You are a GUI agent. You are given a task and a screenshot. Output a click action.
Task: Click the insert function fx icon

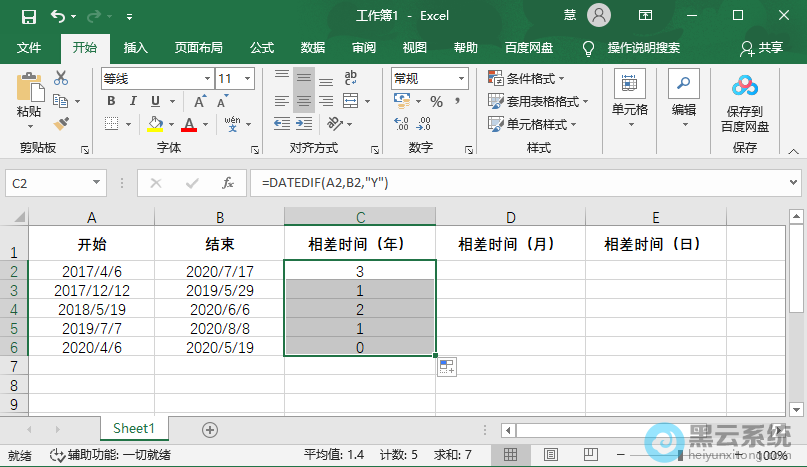228,183
